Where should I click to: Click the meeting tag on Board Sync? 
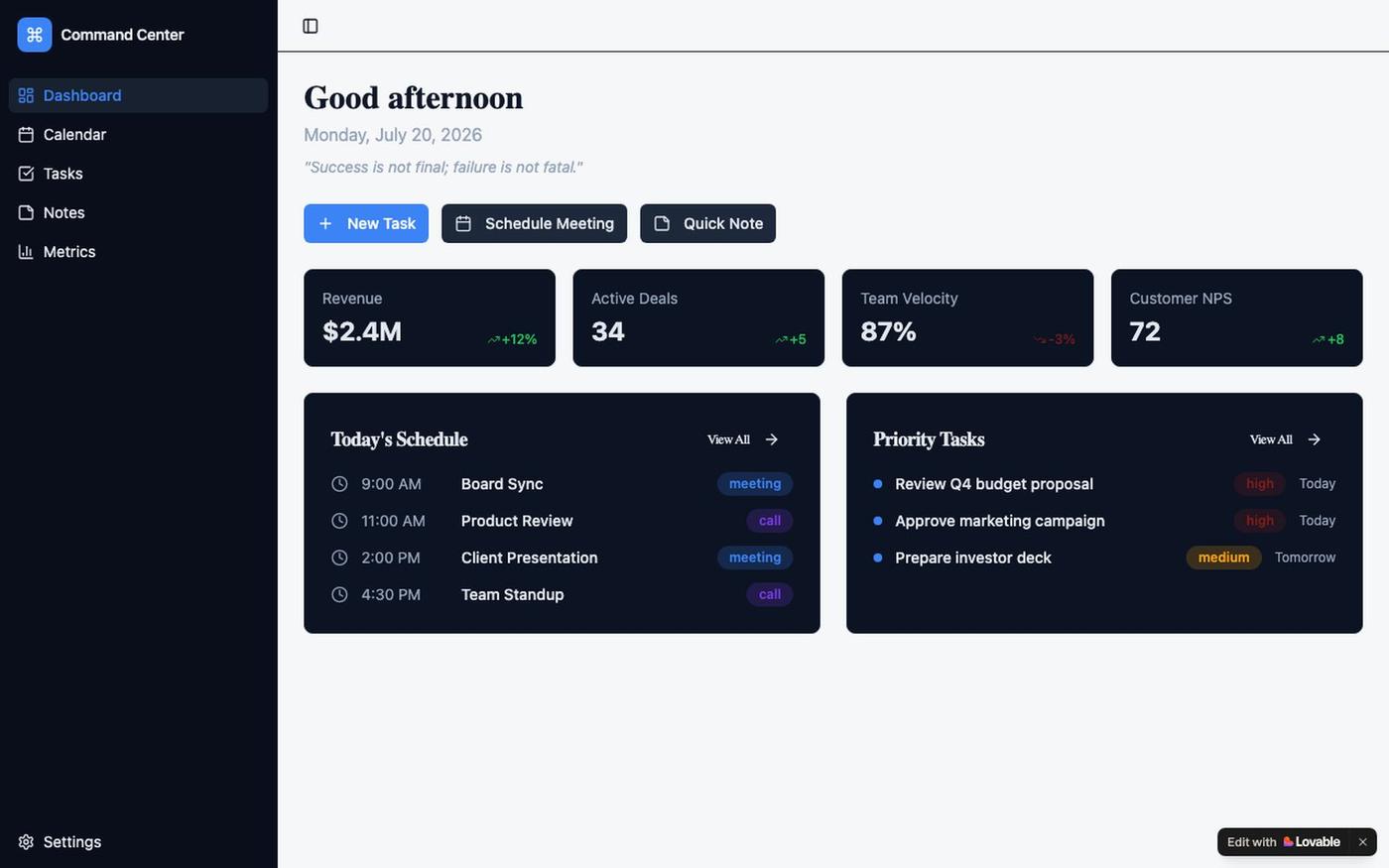[755, 484]
